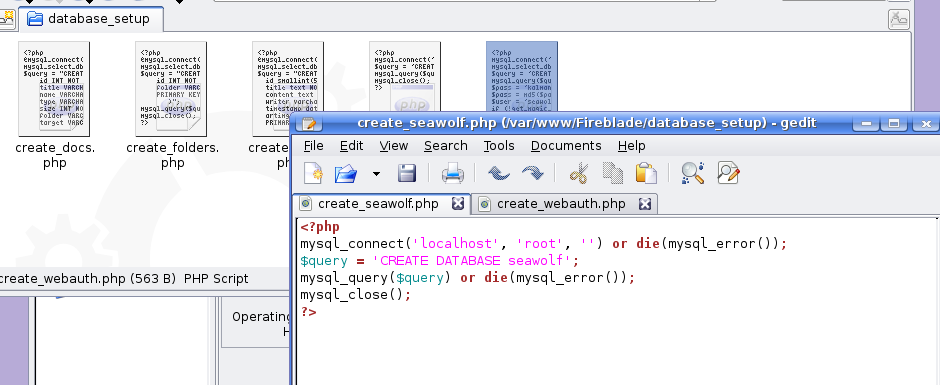Screen dimensions: 940x385
Task: Open the Documents menu in gedit
Action: [x=566, y=146]
